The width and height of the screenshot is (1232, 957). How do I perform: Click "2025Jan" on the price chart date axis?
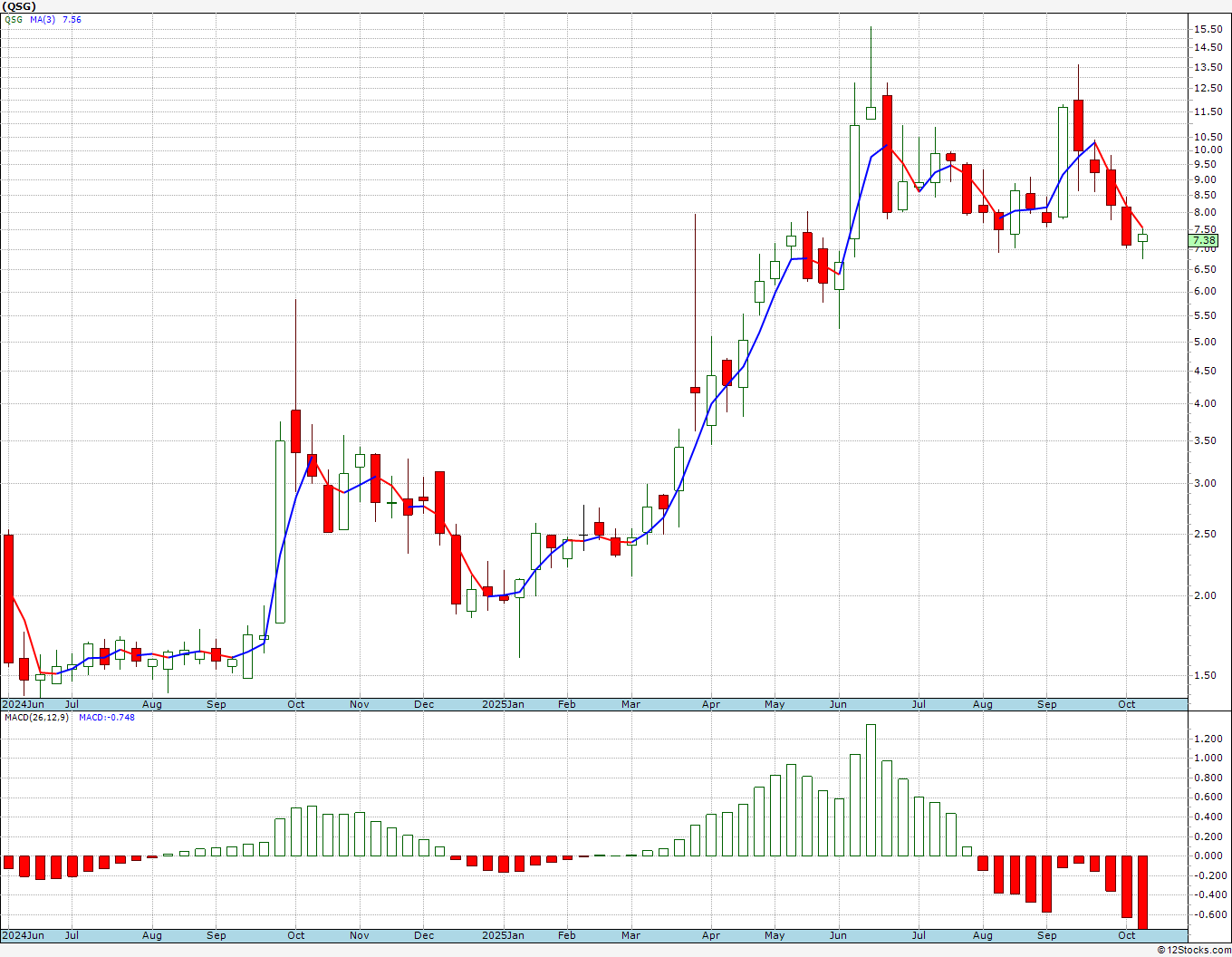pos(503,704)
